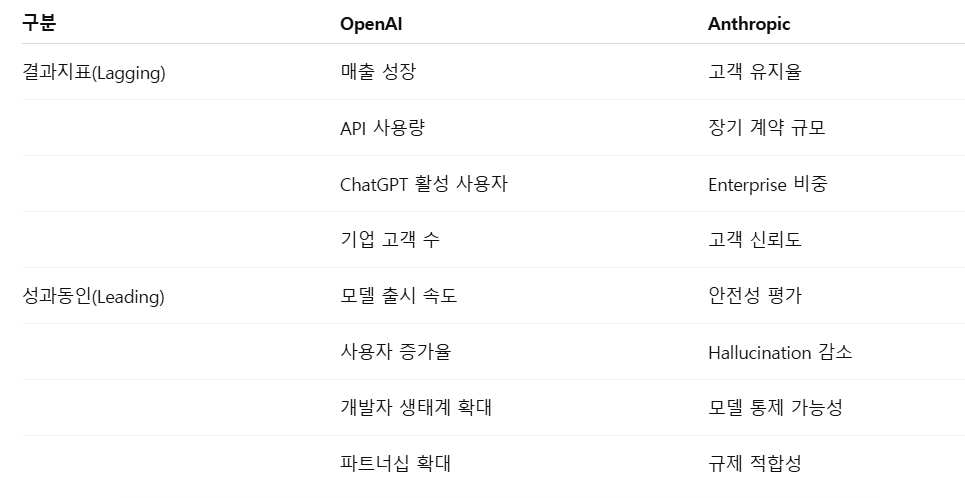Image resolution: width=965 pixels, height=498 pixels.
Task: Click the OpenAI column header
Action: [371, 24]
